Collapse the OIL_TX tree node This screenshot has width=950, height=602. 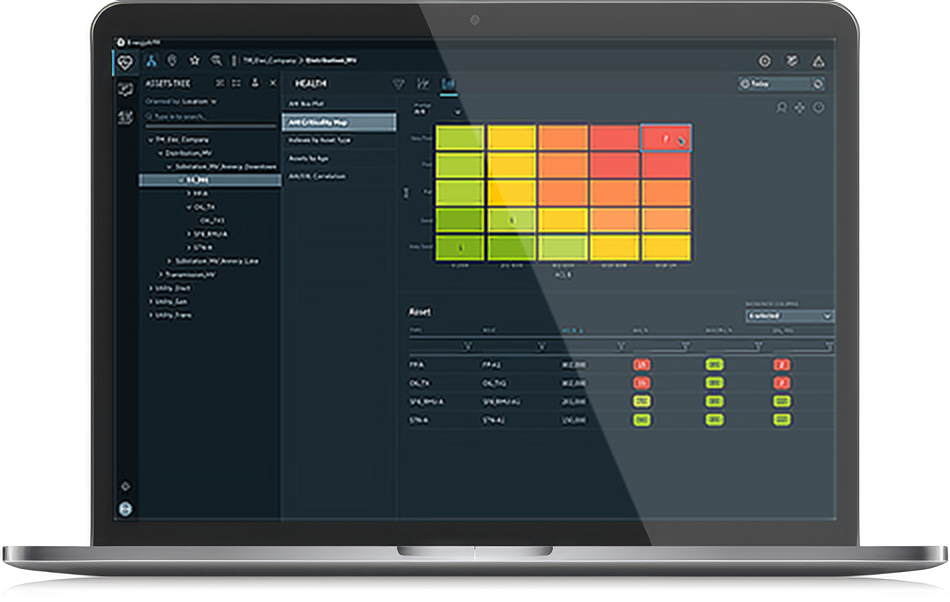click(189, 207)
